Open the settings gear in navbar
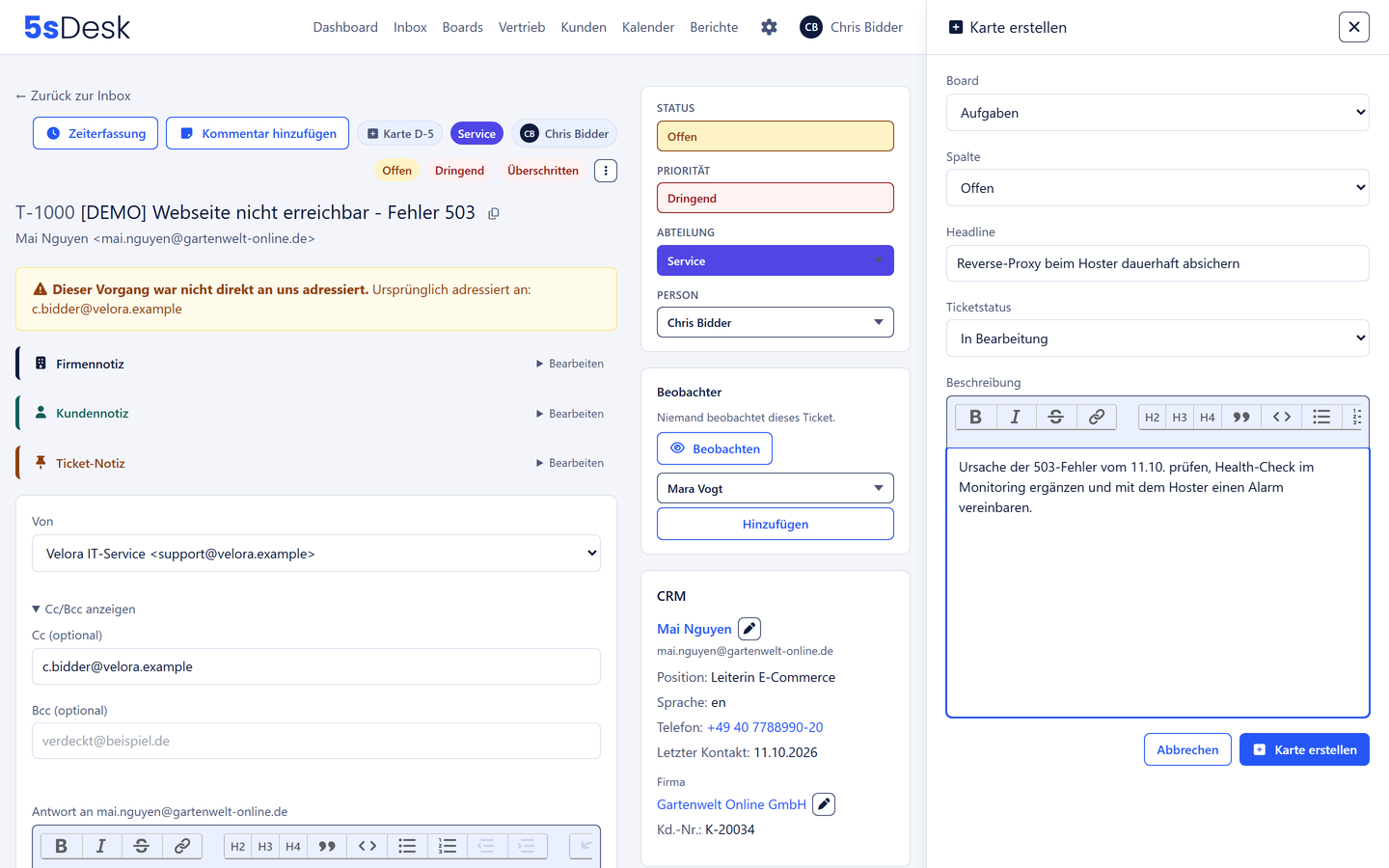Screen dimensions: 1389x868 coord(769,27)
